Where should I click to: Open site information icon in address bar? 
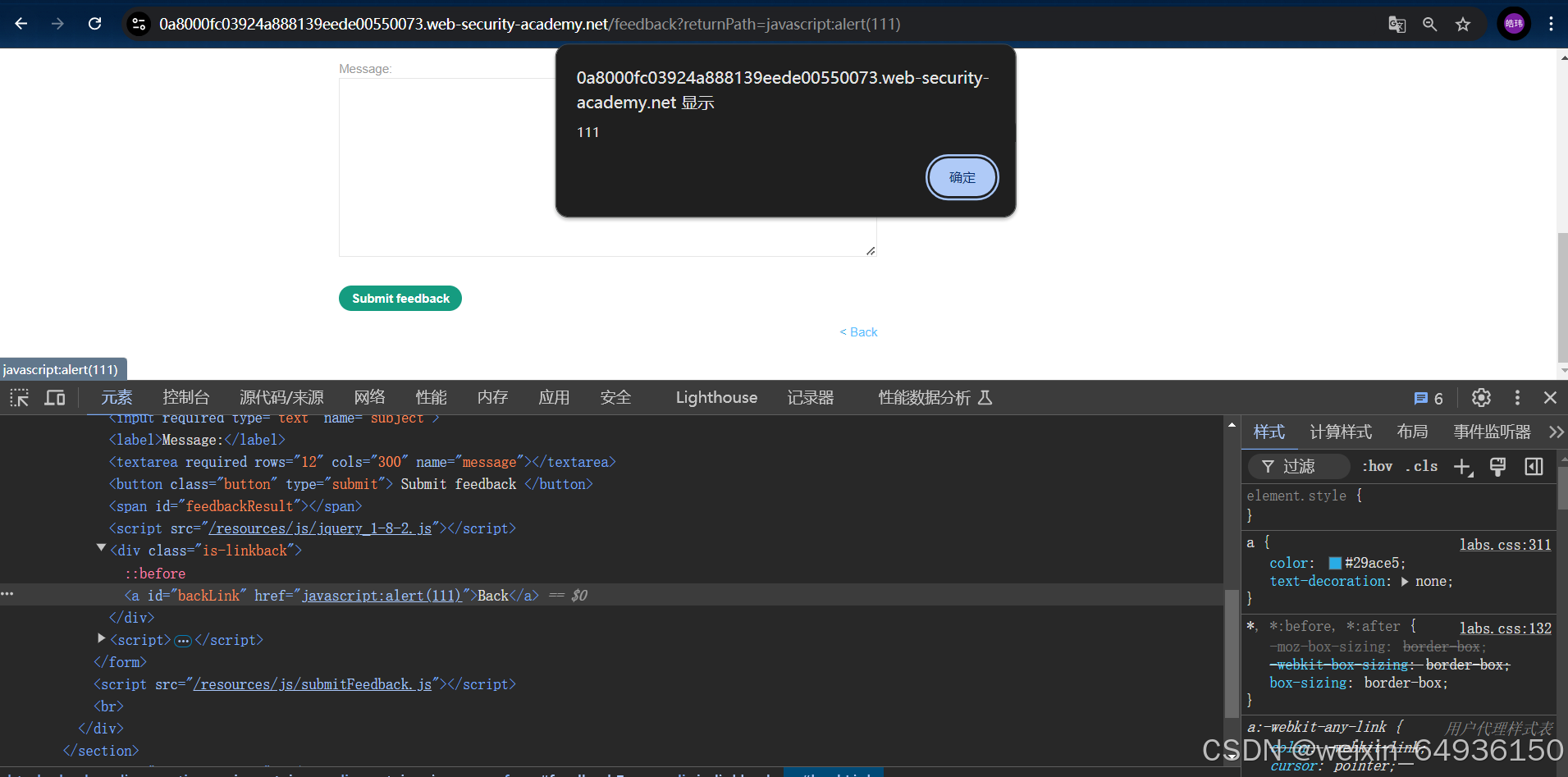(139, 24)
